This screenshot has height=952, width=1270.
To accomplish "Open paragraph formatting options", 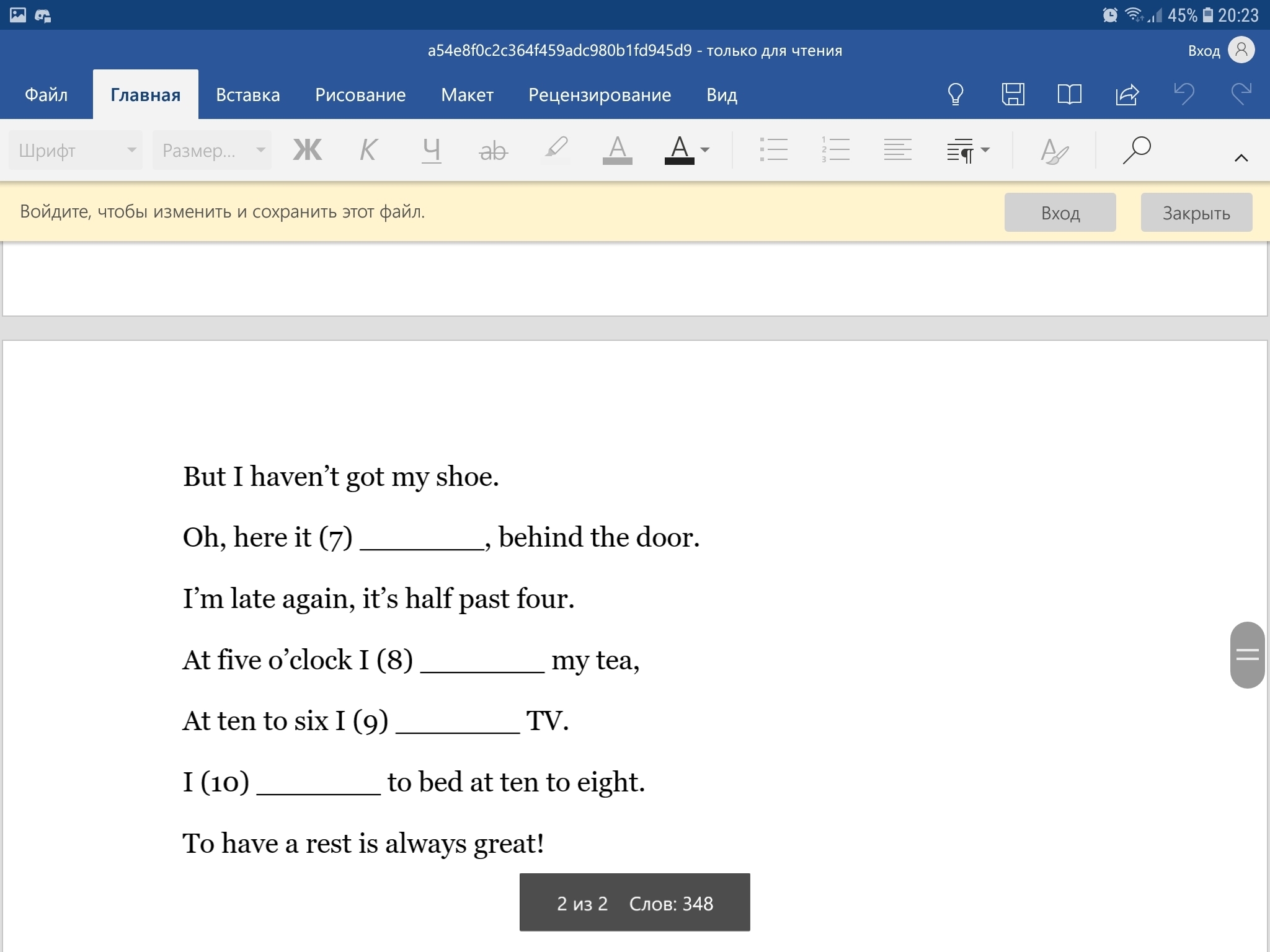I will tap(960, 150).
